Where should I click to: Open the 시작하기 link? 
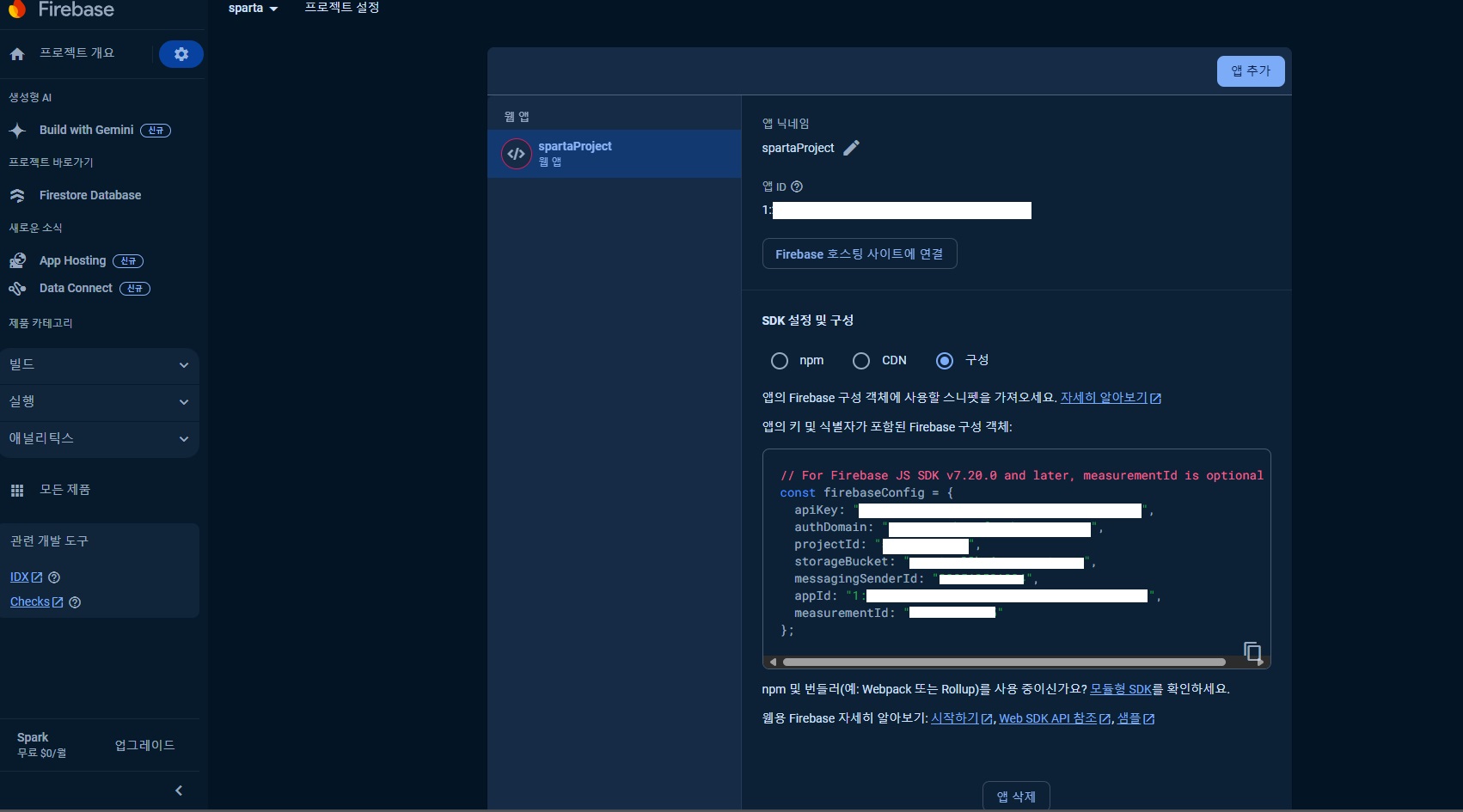pos(962,718)
